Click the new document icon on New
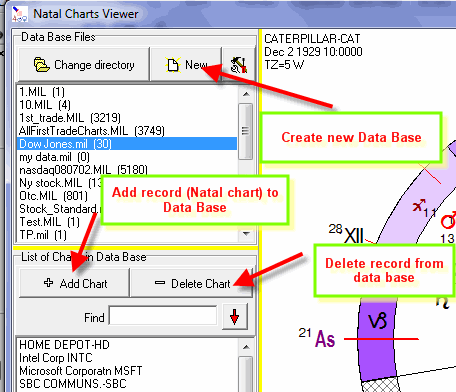Image resolution: width=456 pixels, height=392 pixels. click(x=173, y=64)
